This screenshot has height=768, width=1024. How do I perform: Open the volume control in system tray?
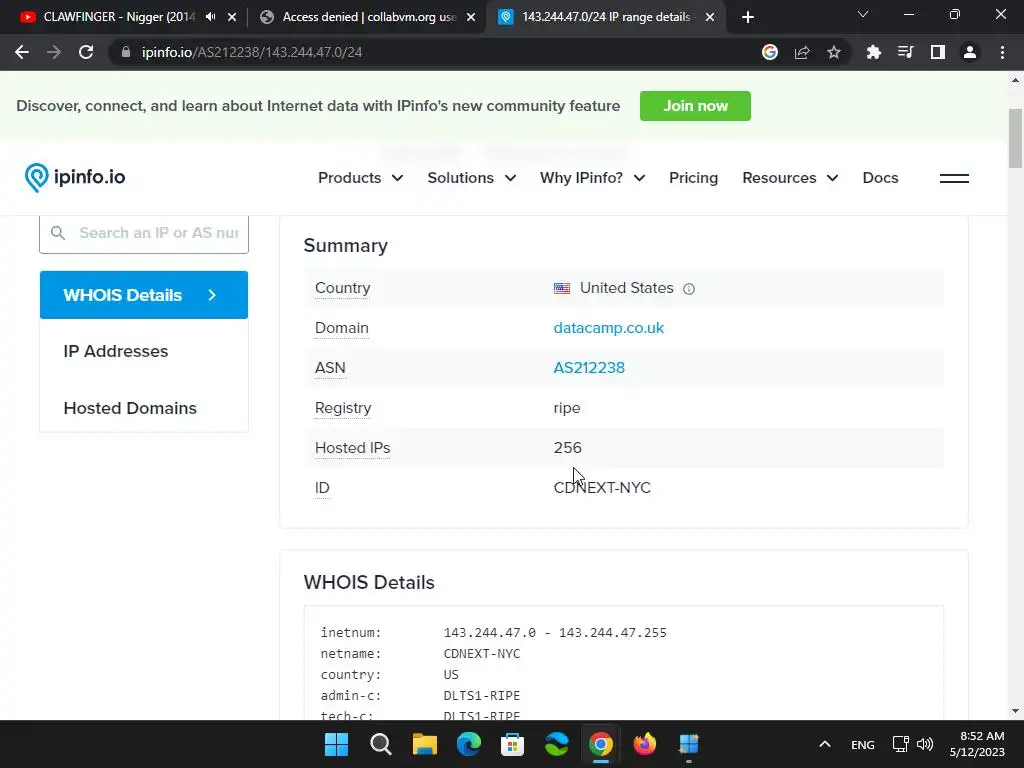point(925,744)
